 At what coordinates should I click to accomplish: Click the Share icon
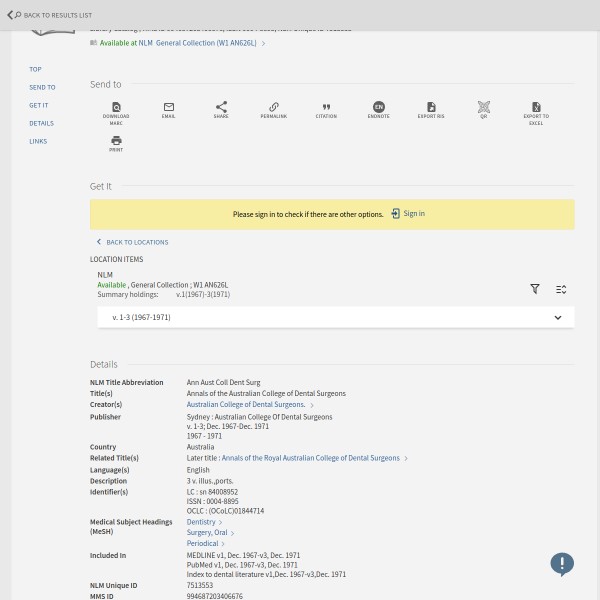(221, 107)
